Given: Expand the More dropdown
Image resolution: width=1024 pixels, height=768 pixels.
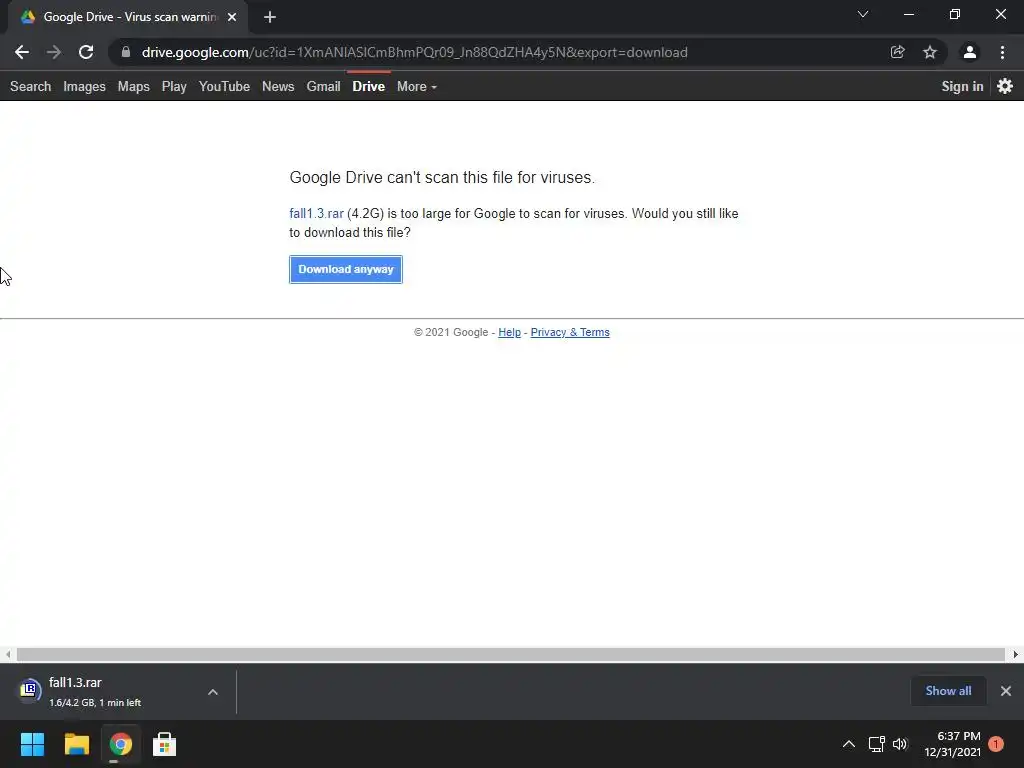Looking at the screenshot, I should pos(417,86).
